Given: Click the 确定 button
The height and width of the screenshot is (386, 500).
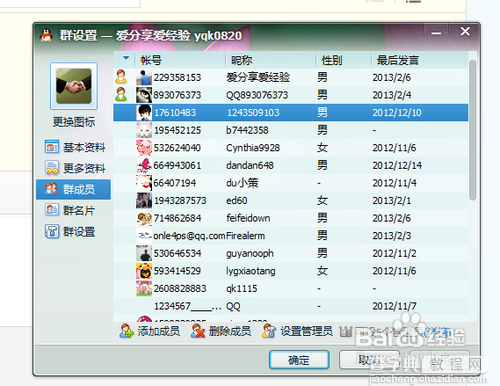Looking at the screenshot, I should click(299, 360).
